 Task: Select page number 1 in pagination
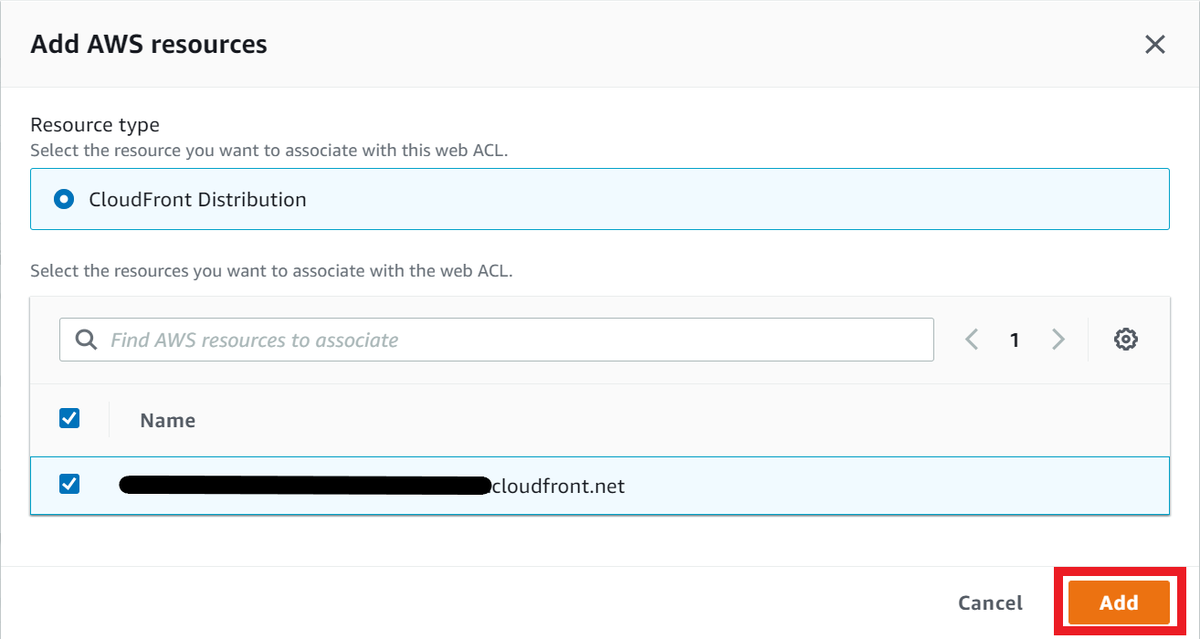(x=1015, y=340)
